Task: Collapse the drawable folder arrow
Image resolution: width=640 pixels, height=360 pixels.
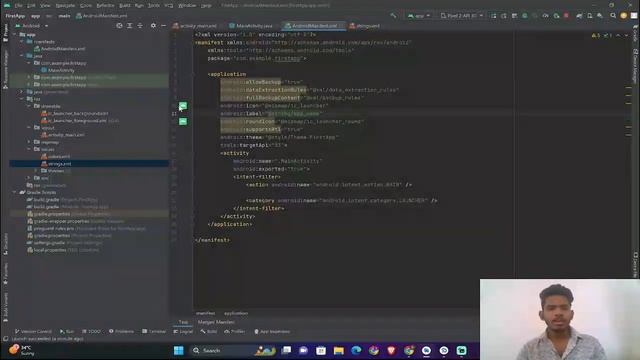Action: click(x=29, y=106)
